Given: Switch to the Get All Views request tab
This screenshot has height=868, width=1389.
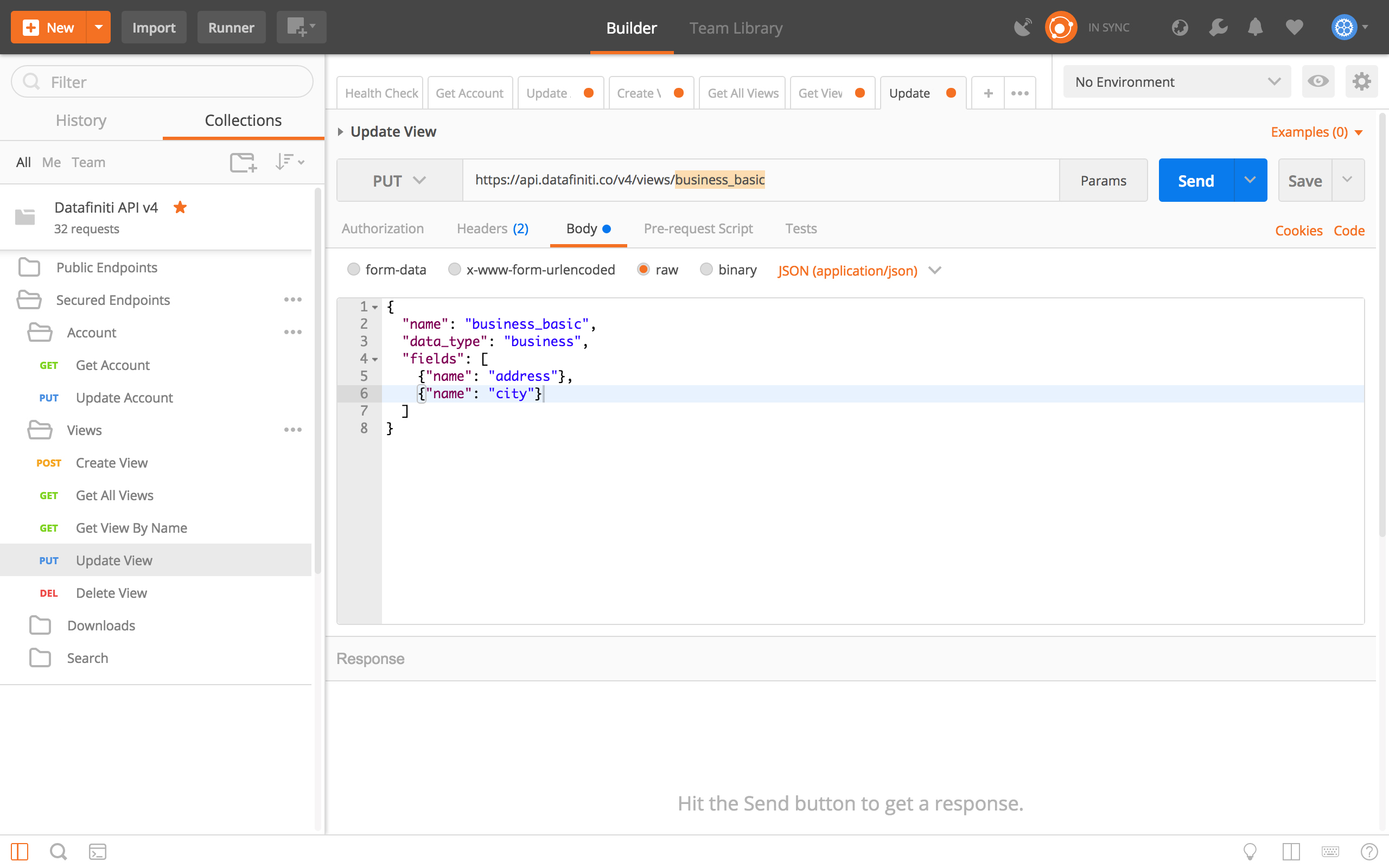Looking at the screenshot, I should [743, 93].
